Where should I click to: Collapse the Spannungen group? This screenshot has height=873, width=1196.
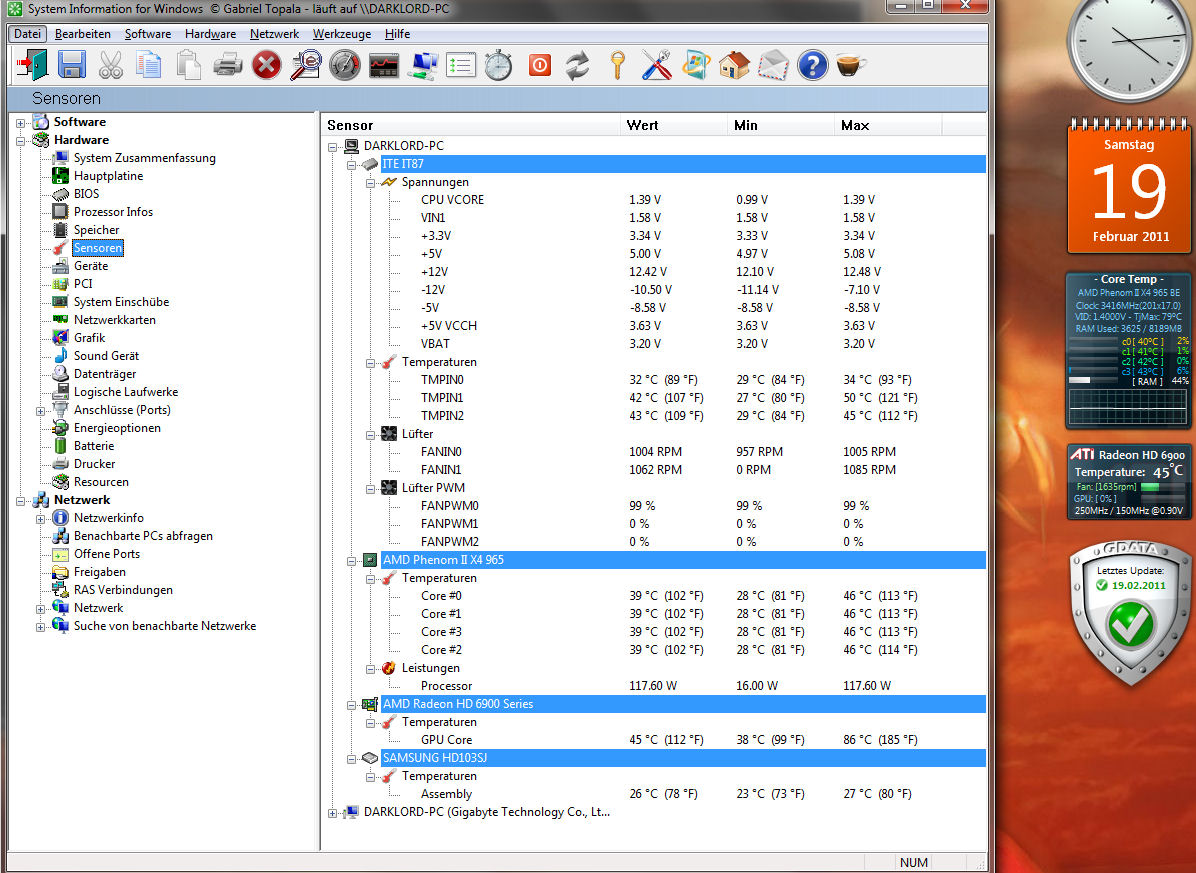[370, 183]
